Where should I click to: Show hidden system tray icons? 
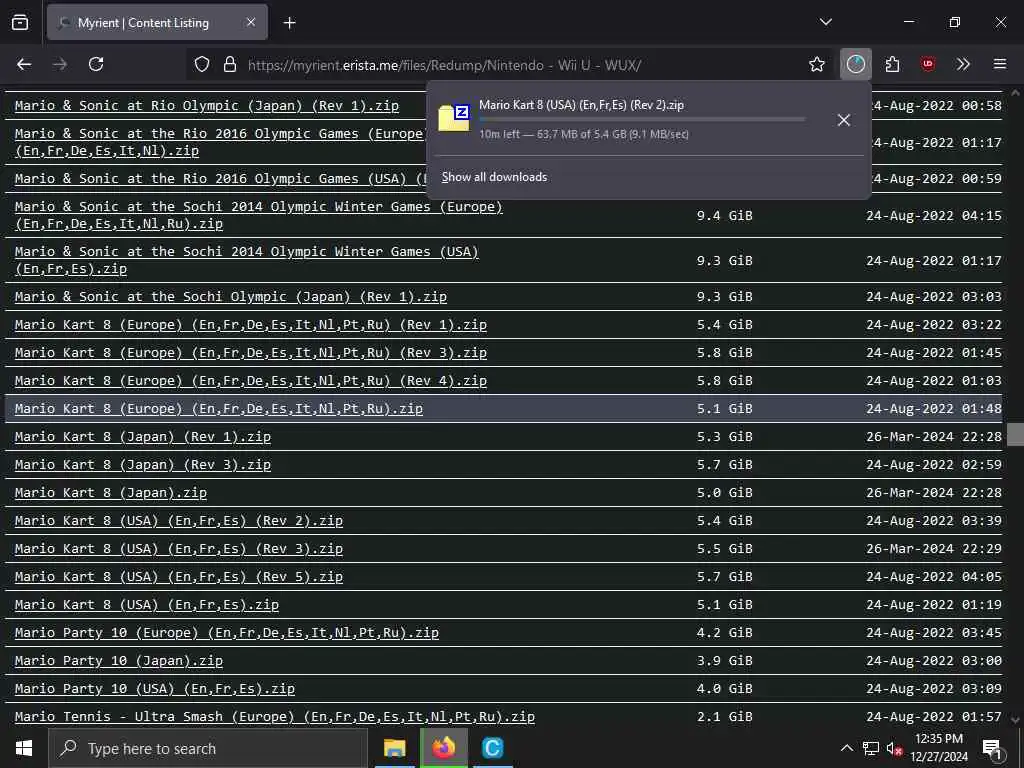846,748
